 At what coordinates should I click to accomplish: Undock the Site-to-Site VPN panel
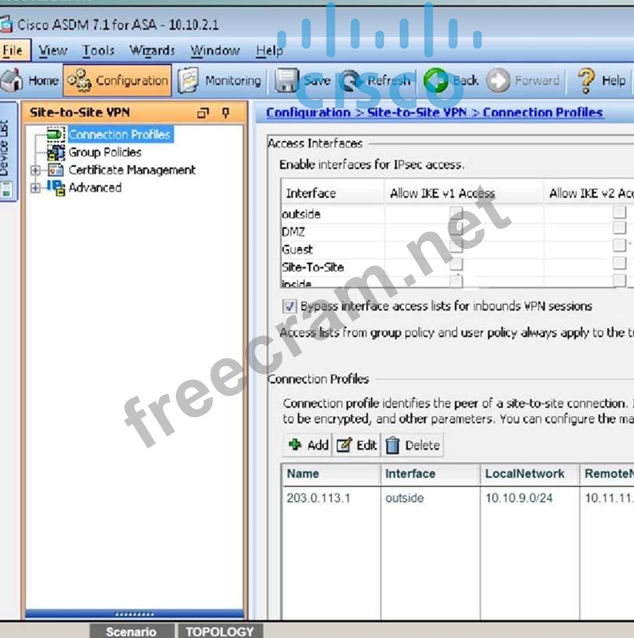click(204, 113)
